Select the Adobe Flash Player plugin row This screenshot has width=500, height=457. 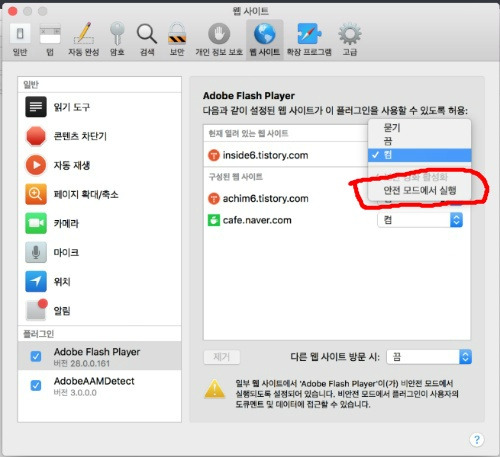click(99, 356)
